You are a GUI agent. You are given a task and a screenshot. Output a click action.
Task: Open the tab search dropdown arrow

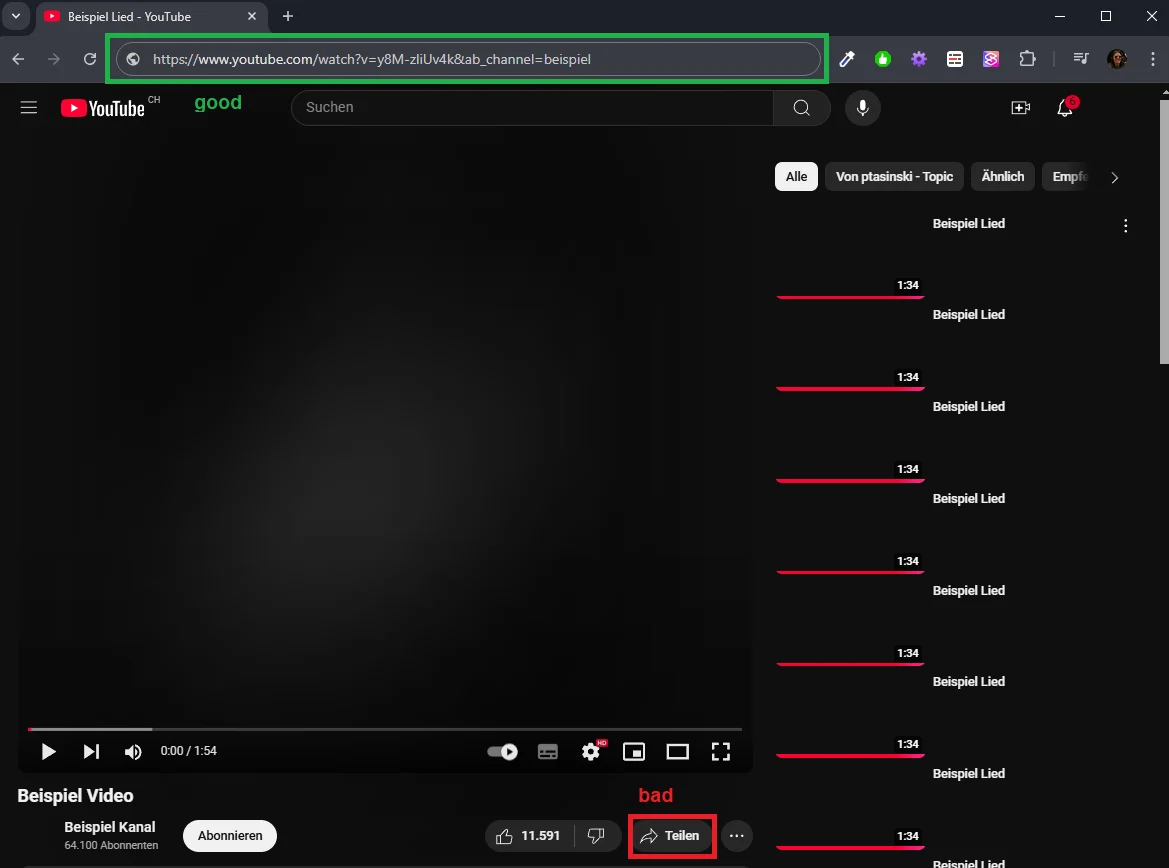[x=16, y=16]
